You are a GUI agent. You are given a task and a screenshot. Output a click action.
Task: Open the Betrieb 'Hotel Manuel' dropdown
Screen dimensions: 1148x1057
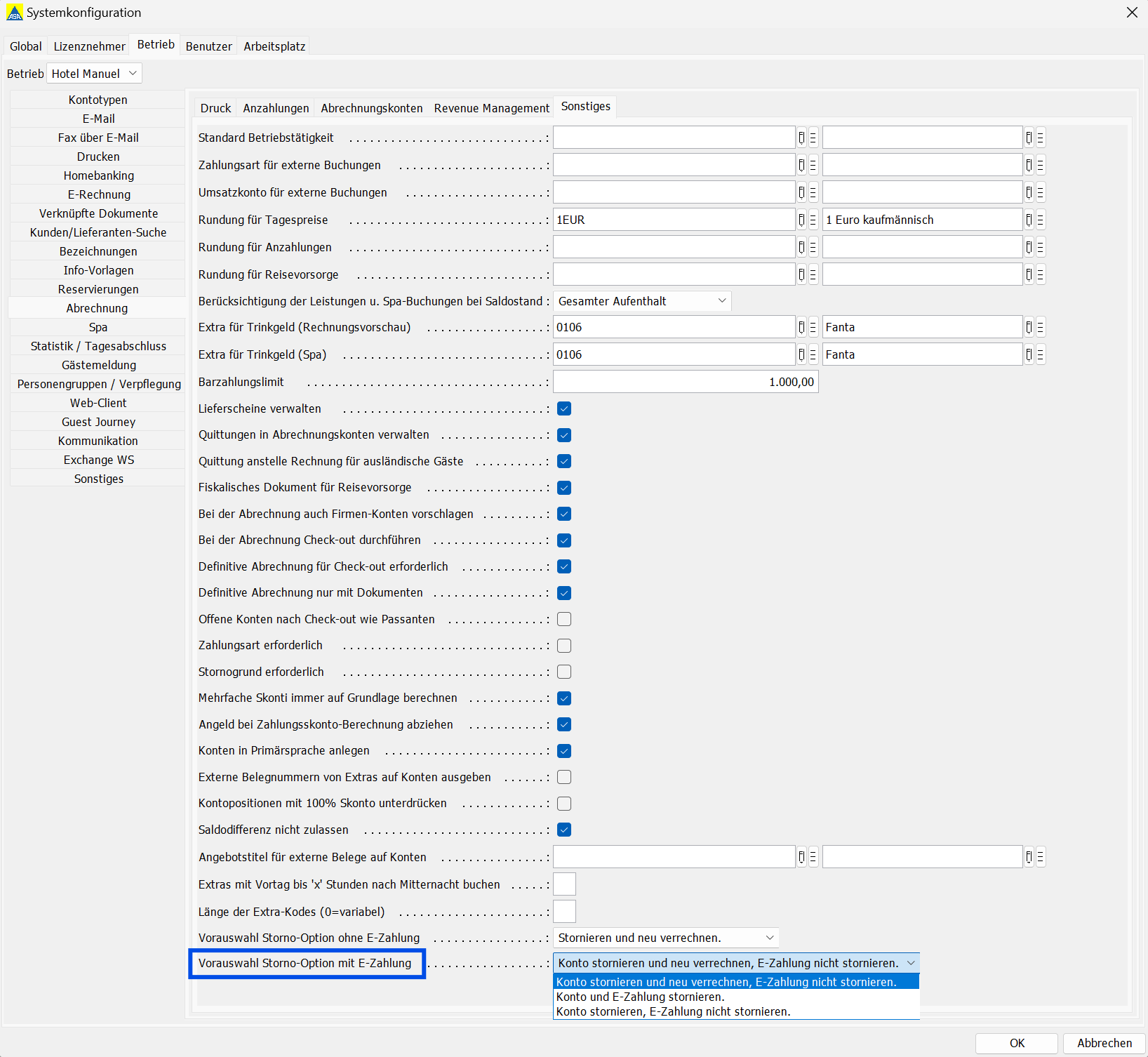click(95, 74)
